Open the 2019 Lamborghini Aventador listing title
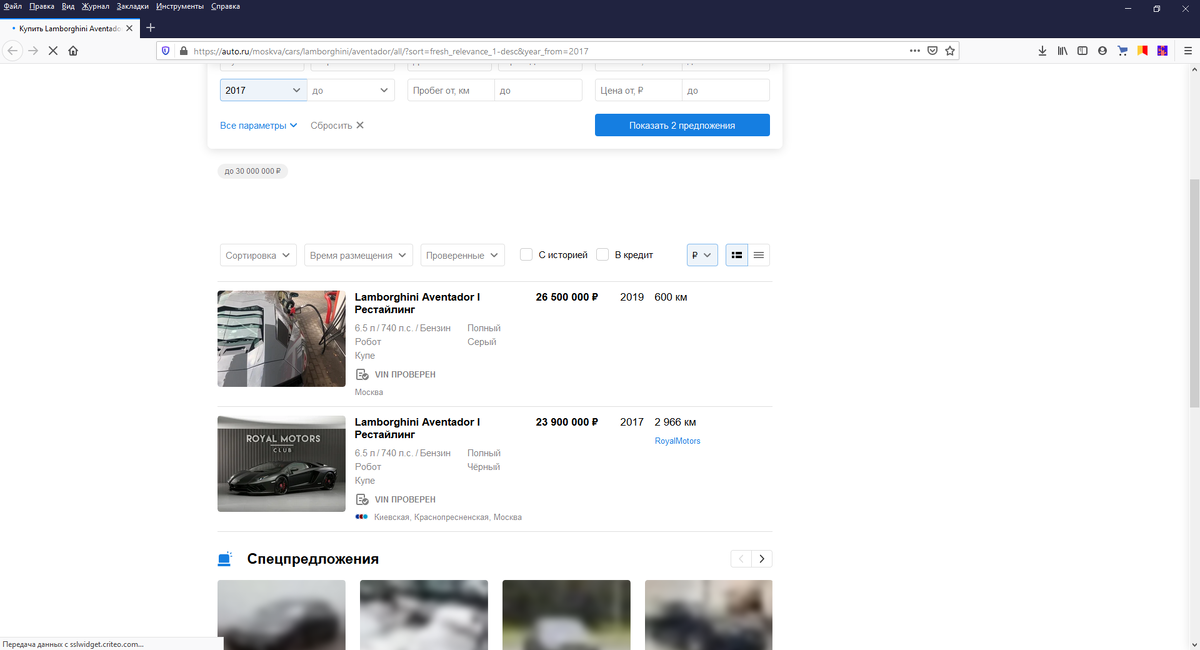Screen dimensions: 1200x650 click(417, 303)
